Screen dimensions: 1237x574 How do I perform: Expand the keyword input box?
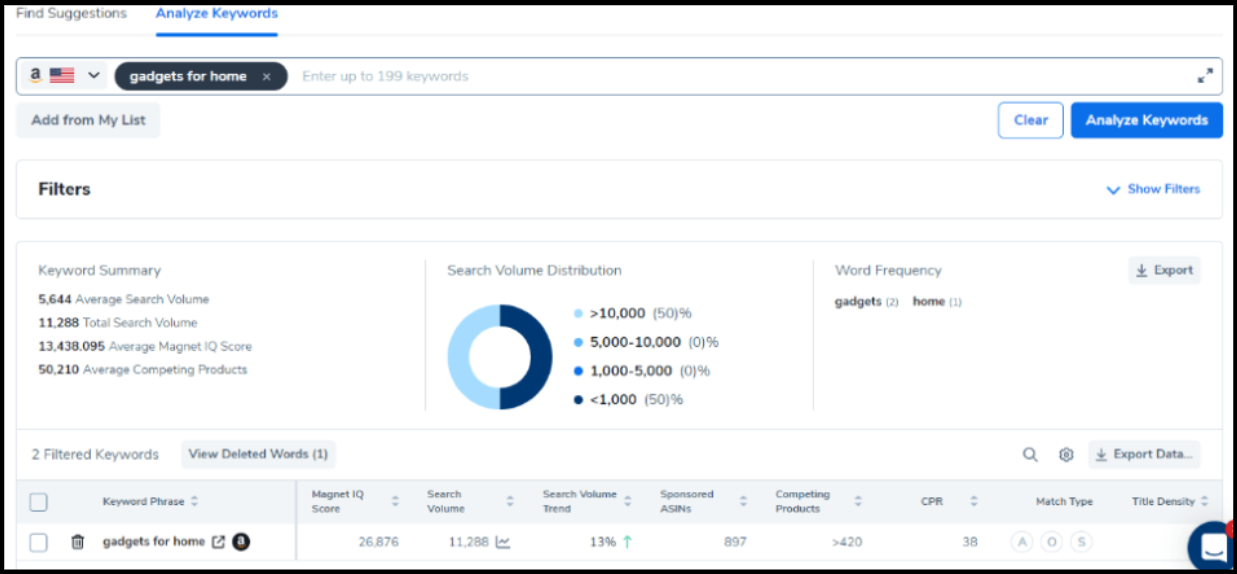pos(1205,76)
